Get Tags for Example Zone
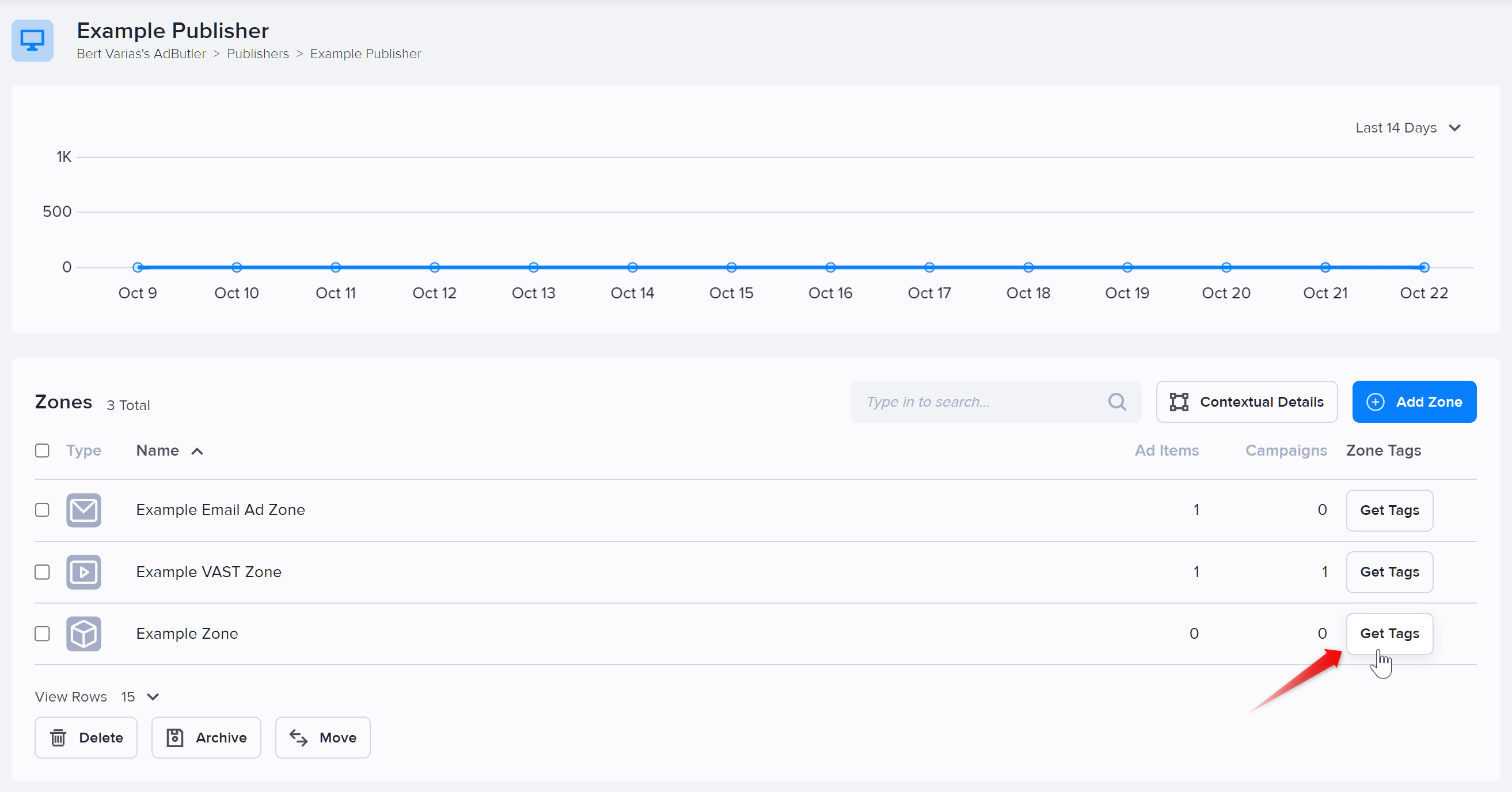 1389,634
